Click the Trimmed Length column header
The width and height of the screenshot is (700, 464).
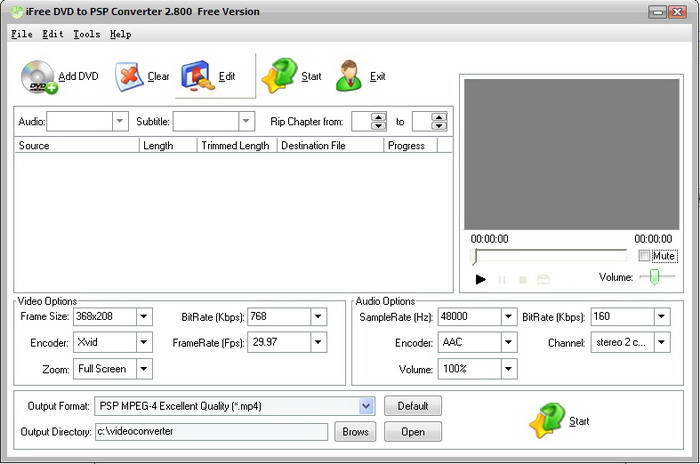tap(237, 146)
